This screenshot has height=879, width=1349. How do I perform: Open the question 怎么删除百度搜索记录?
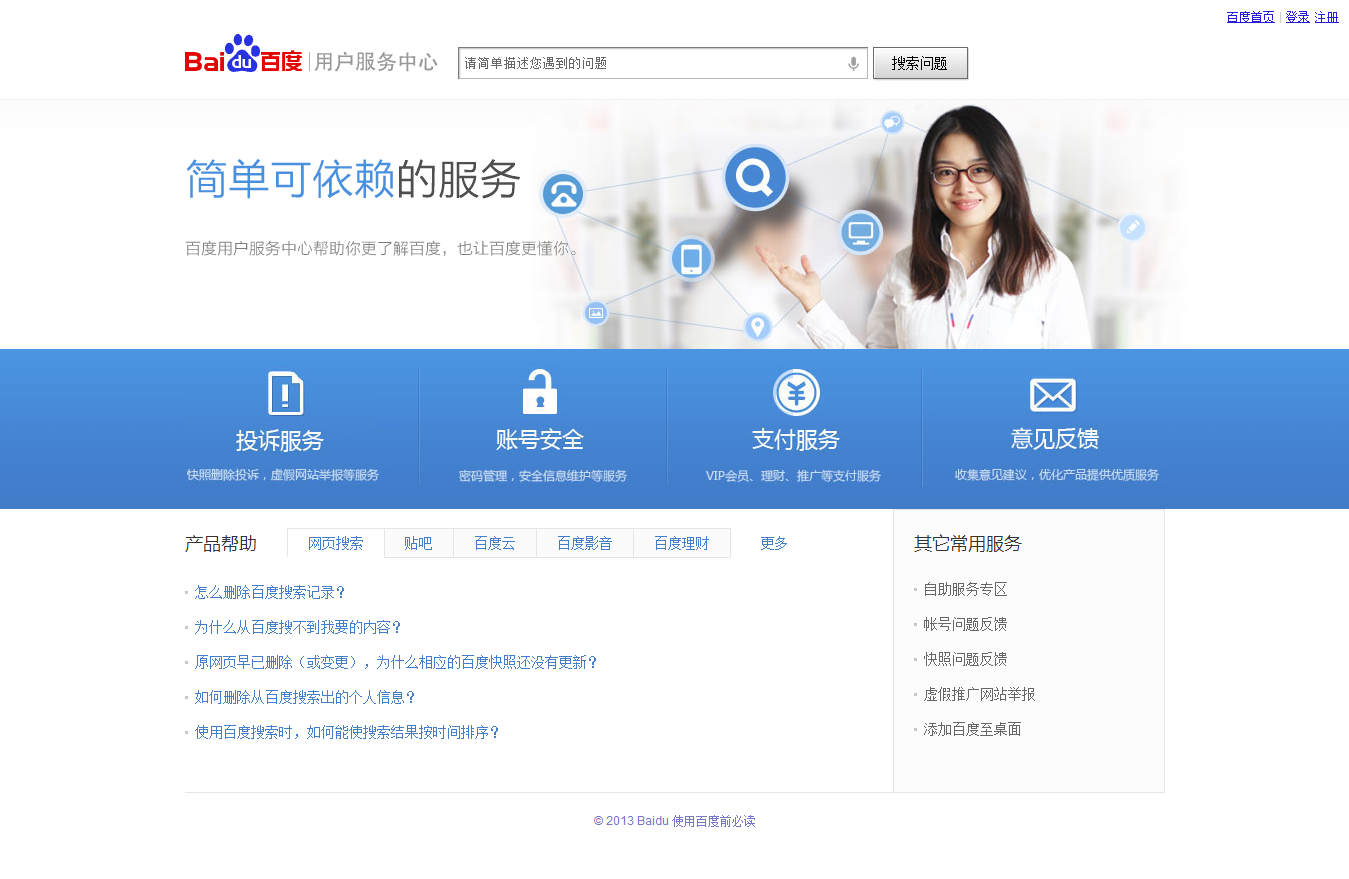[270, 592]
